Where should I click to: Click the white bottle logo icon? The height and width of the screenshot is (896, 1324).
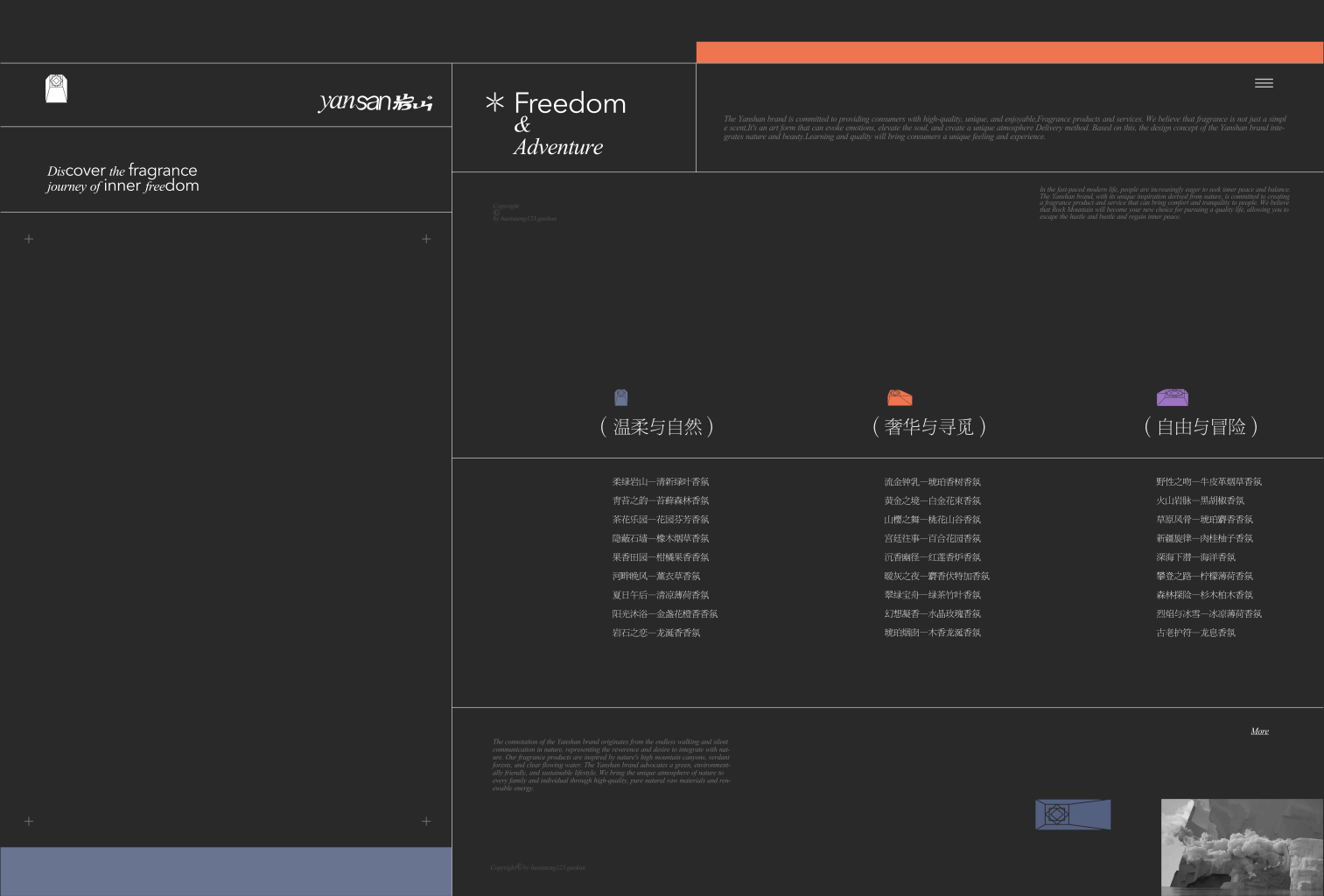[x=56, y=88]
